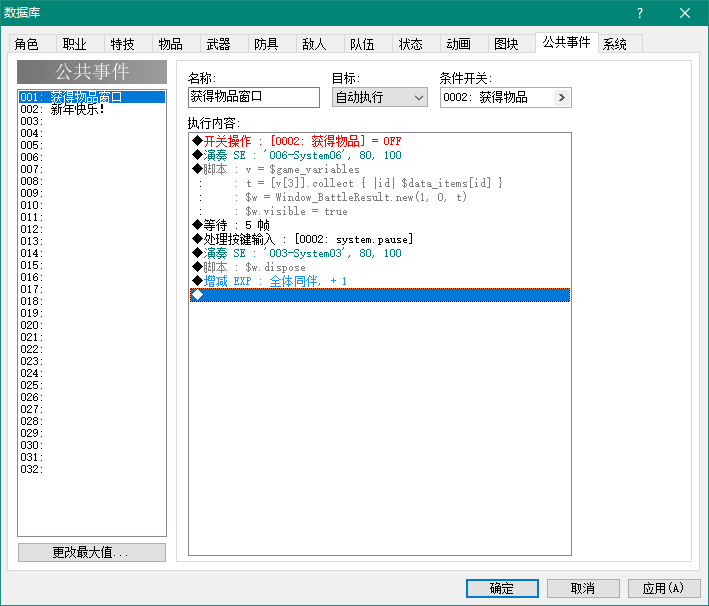
Task: Select the highlighted empty command line
Action: click(380, 295)
